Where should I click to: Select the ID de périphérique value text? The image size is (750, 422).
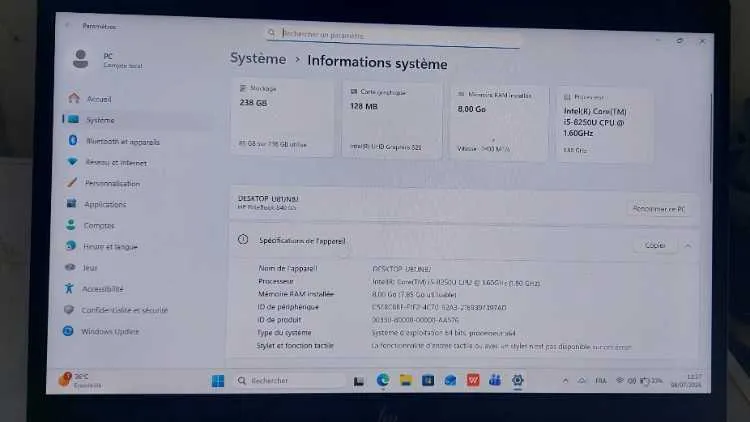439,307
